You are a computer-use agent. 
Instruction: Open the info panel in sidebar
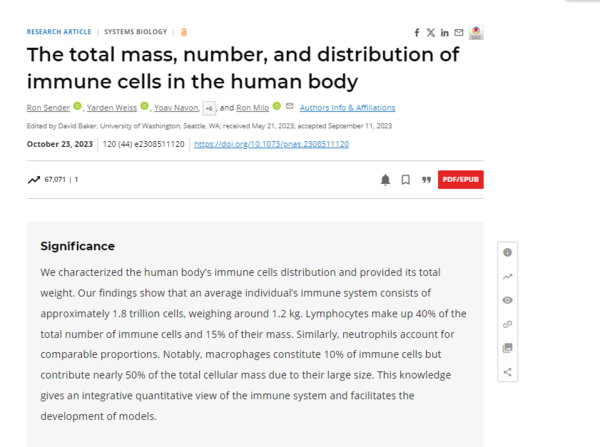508,252
